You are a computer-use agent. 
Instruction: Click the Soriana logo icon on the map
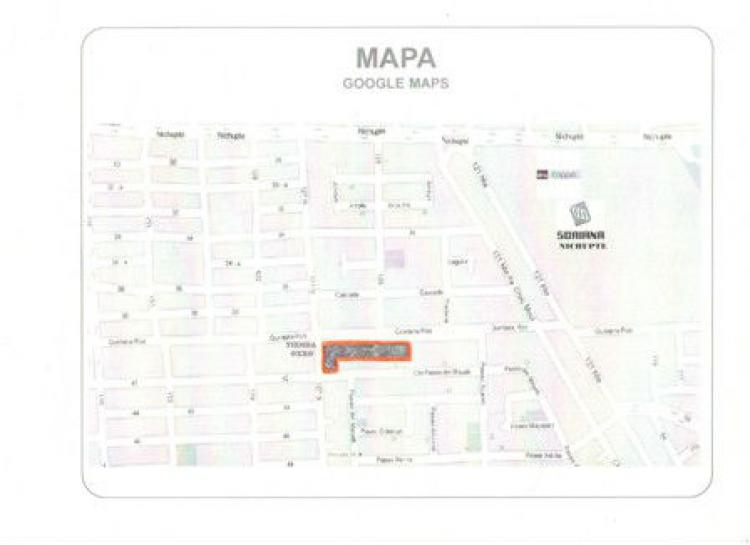tap(580, 214)
